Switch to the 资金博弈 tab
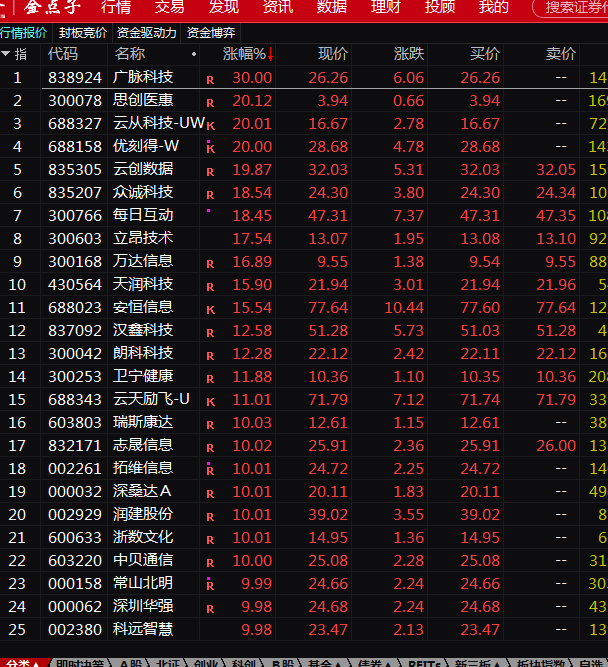Screen dimensions: 608x667 tap(211, 33)
